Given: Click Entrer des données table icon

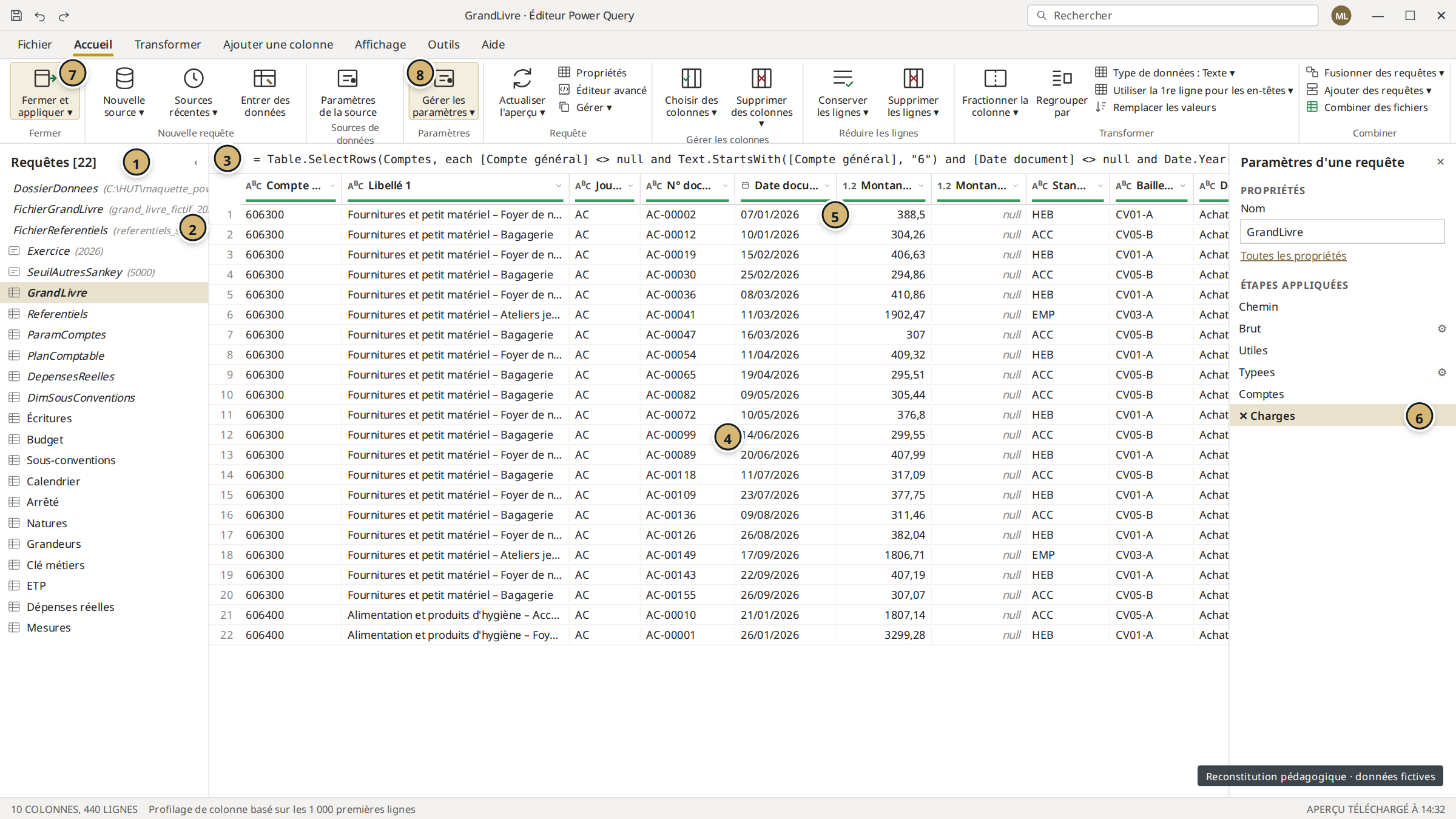Looking at the screenshot, I should tap(265, 78).
